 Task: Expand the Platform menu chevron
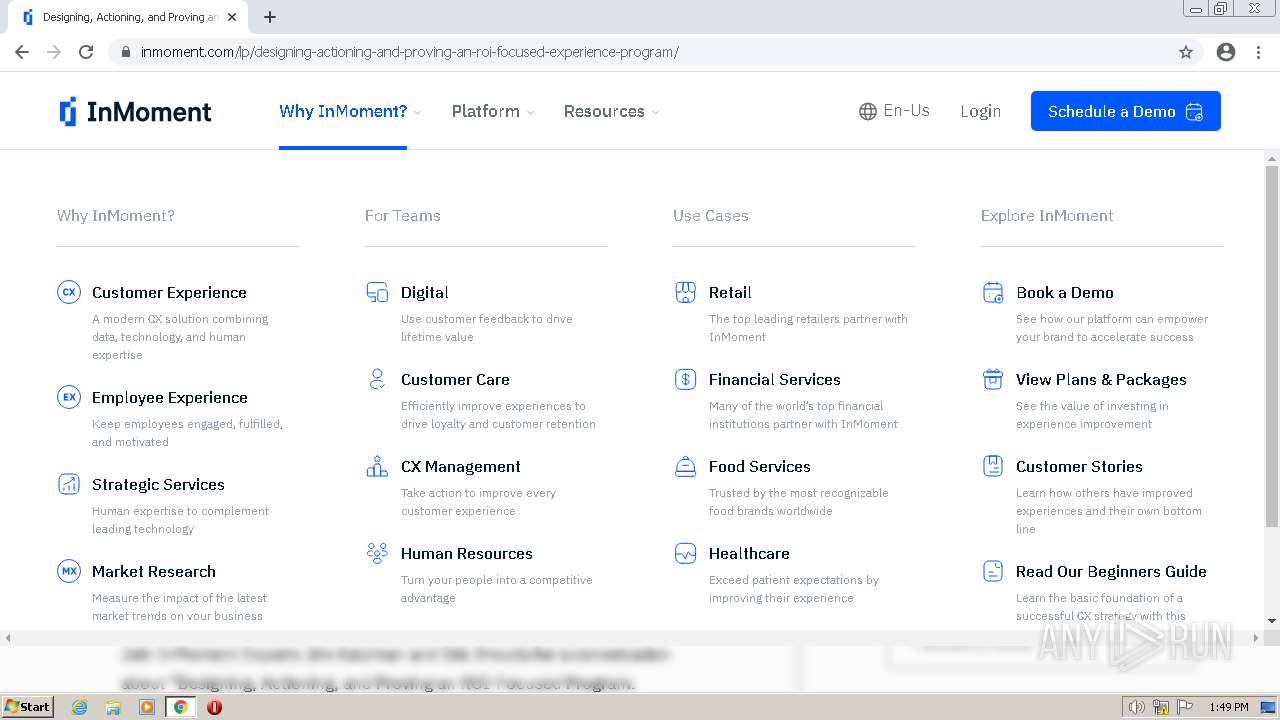pyautogui.click(x=531, y=112)
